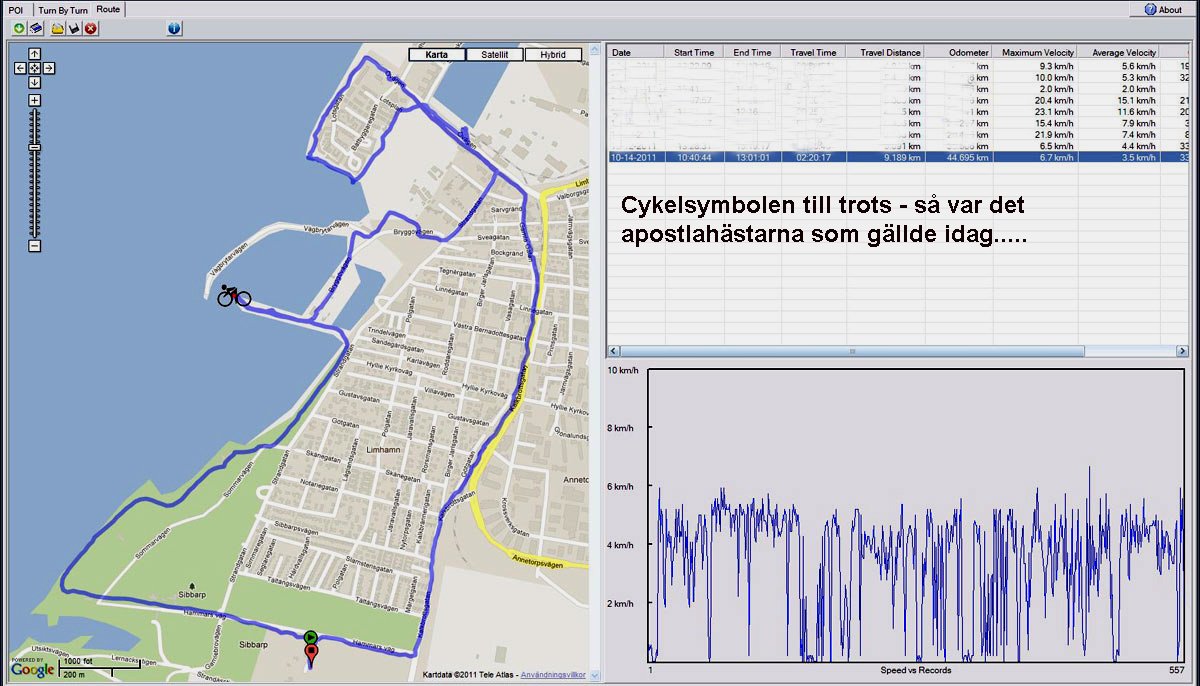
Task: Click the floppy disk save icon
Action: click(x=74, y=28)
